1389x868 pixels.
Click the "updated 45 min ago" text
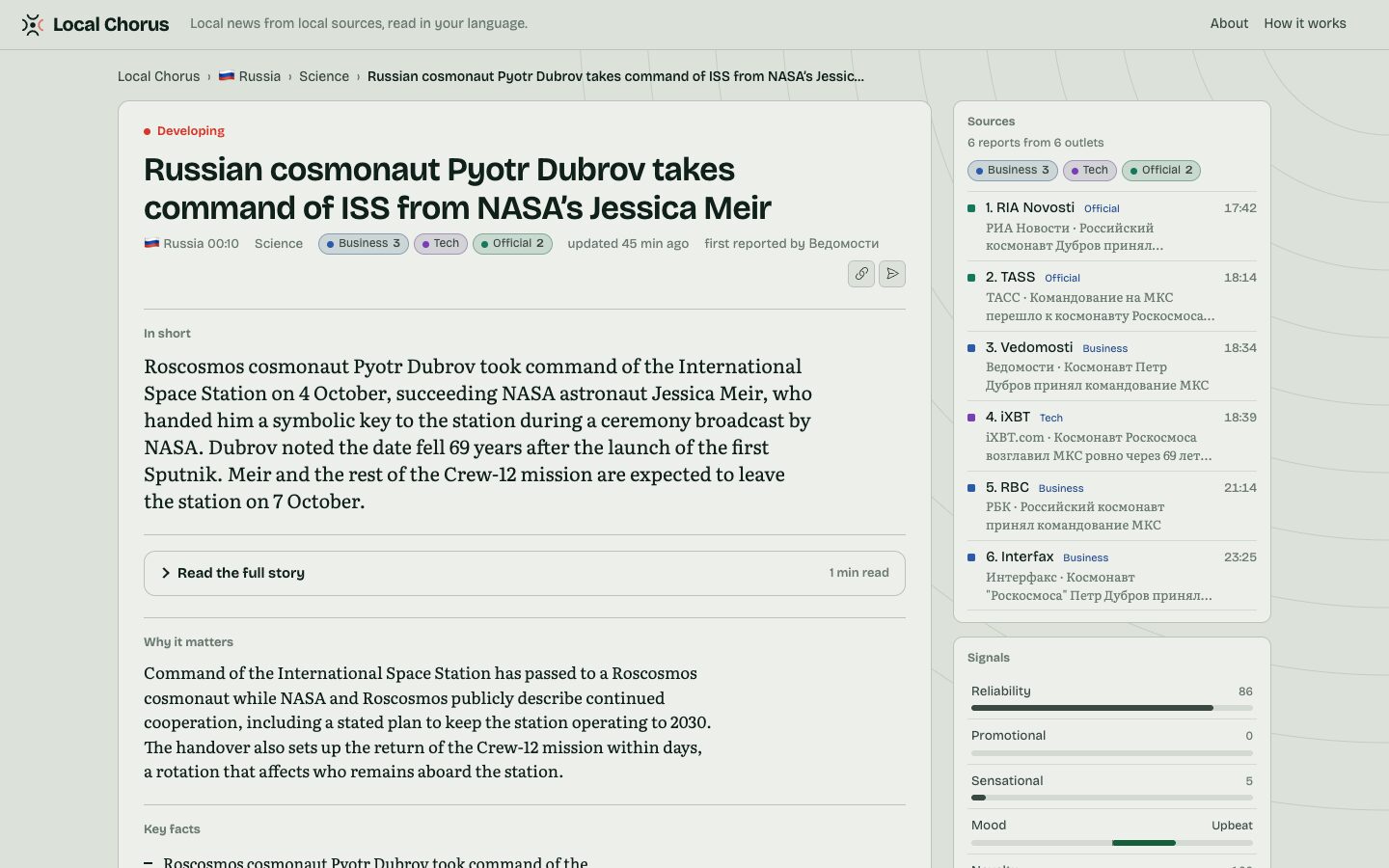(x=628, y=244)
